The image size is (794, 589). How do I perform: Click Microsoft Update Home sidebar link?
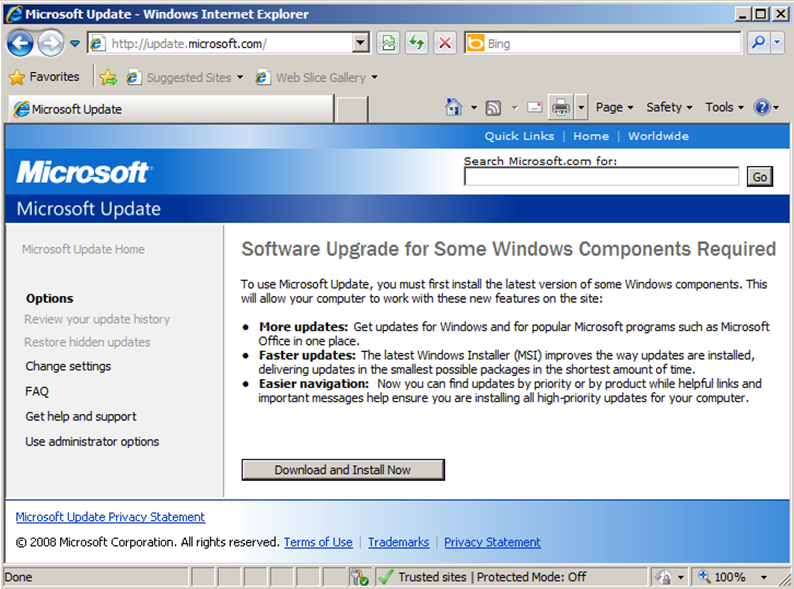pos(83,249)
